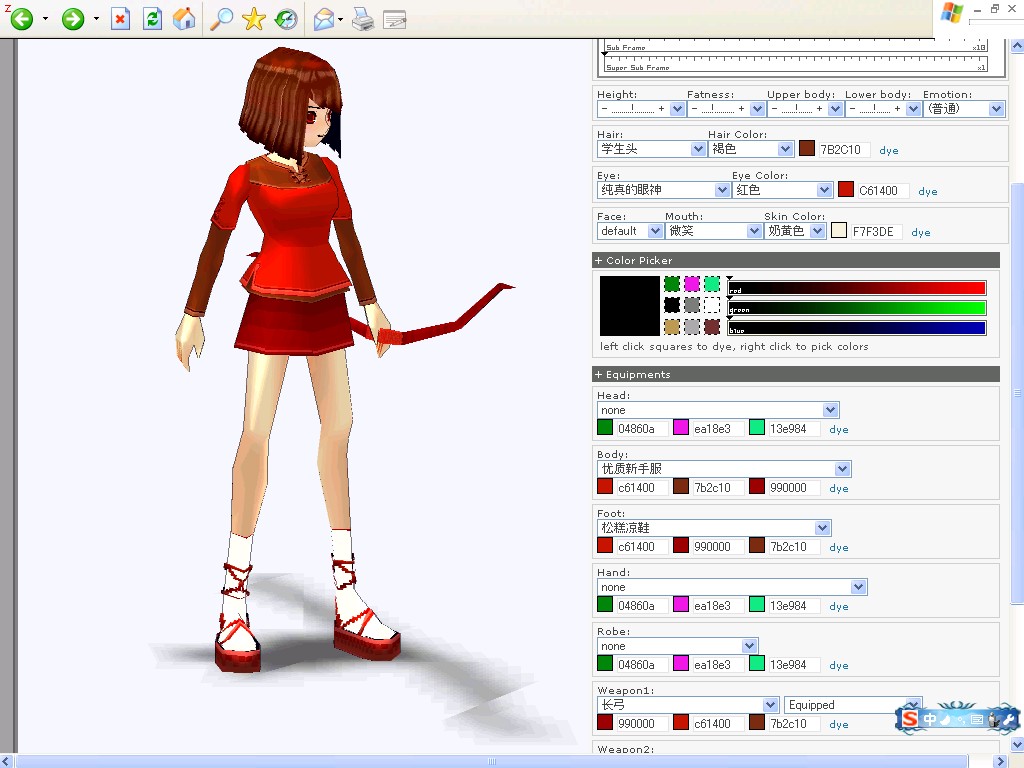The height and width of the screenshot is (768, 1024).
Task: Open Favorites with the star icon
Action: [x=253, y=19]
